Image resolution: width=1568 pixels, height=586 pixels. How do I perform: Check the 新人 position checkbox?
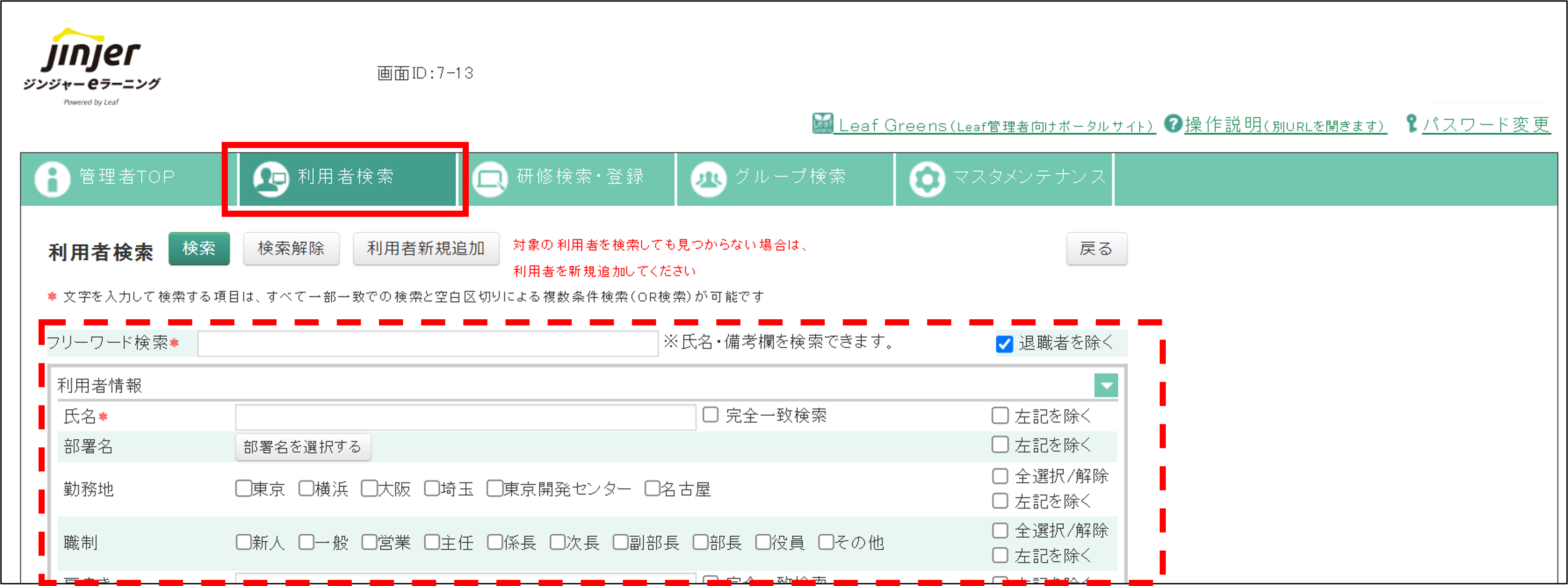244,542
